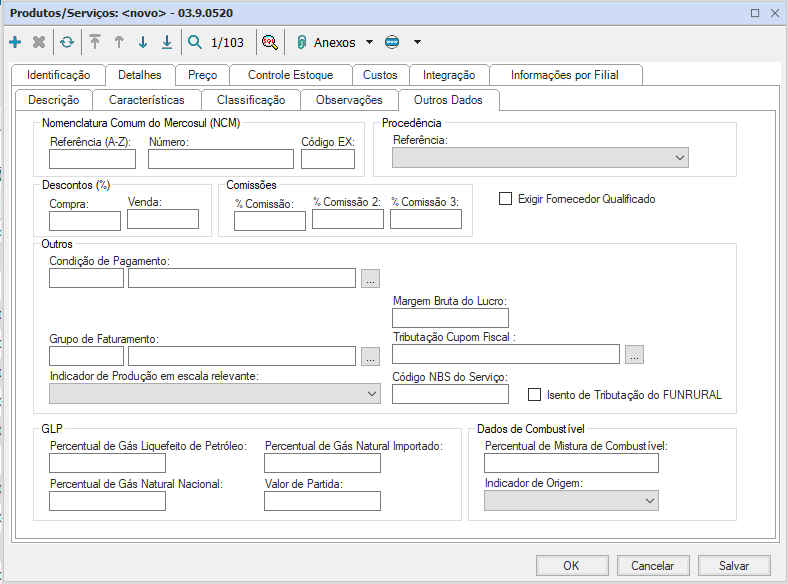Open the Classificação sub-tab

(251, 100)
